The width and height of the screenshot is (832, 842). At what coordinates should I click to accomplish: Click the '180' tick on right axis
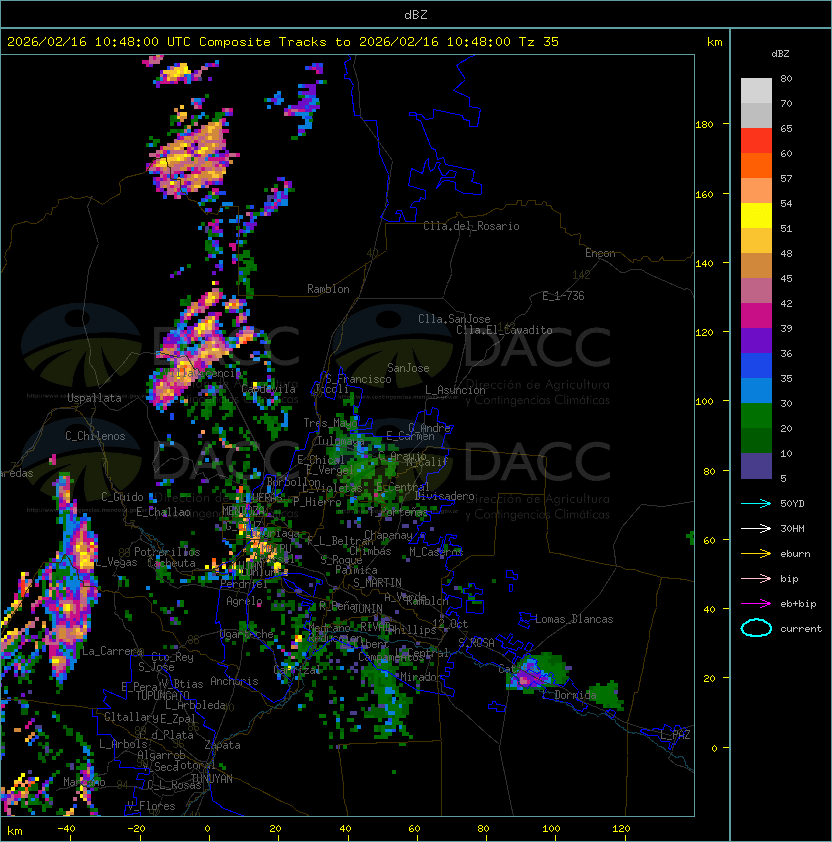tap(704, 125)
